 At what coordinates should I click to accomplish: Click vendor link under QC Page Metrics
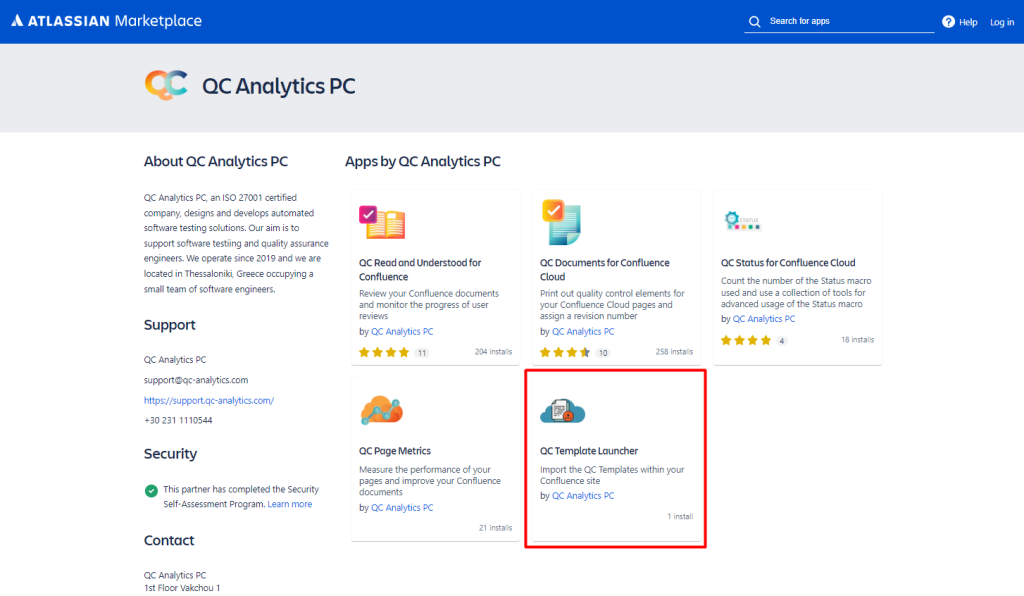coord(402,507)
